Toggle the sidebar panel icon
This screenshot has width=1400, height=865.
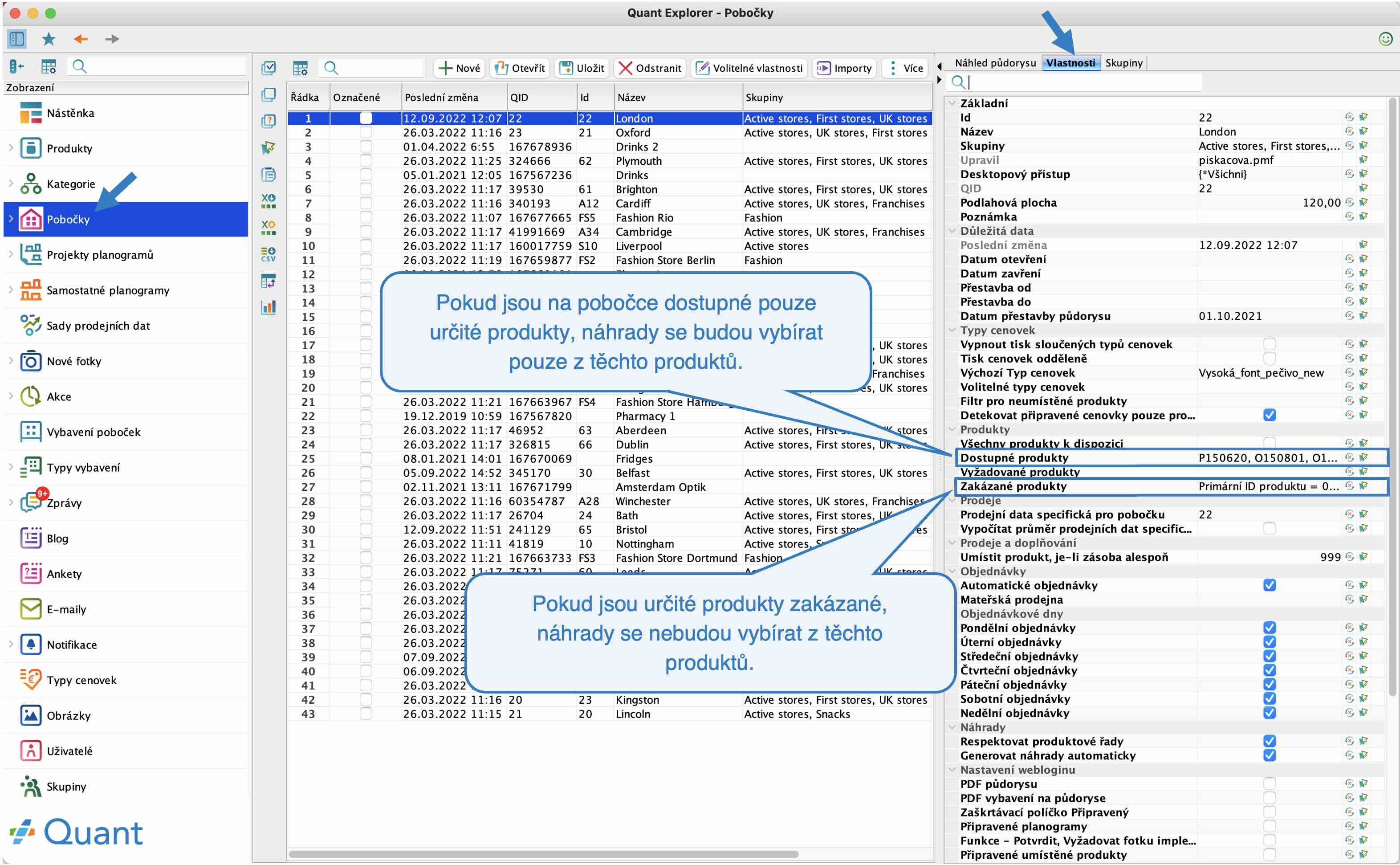tap(16, 39)
